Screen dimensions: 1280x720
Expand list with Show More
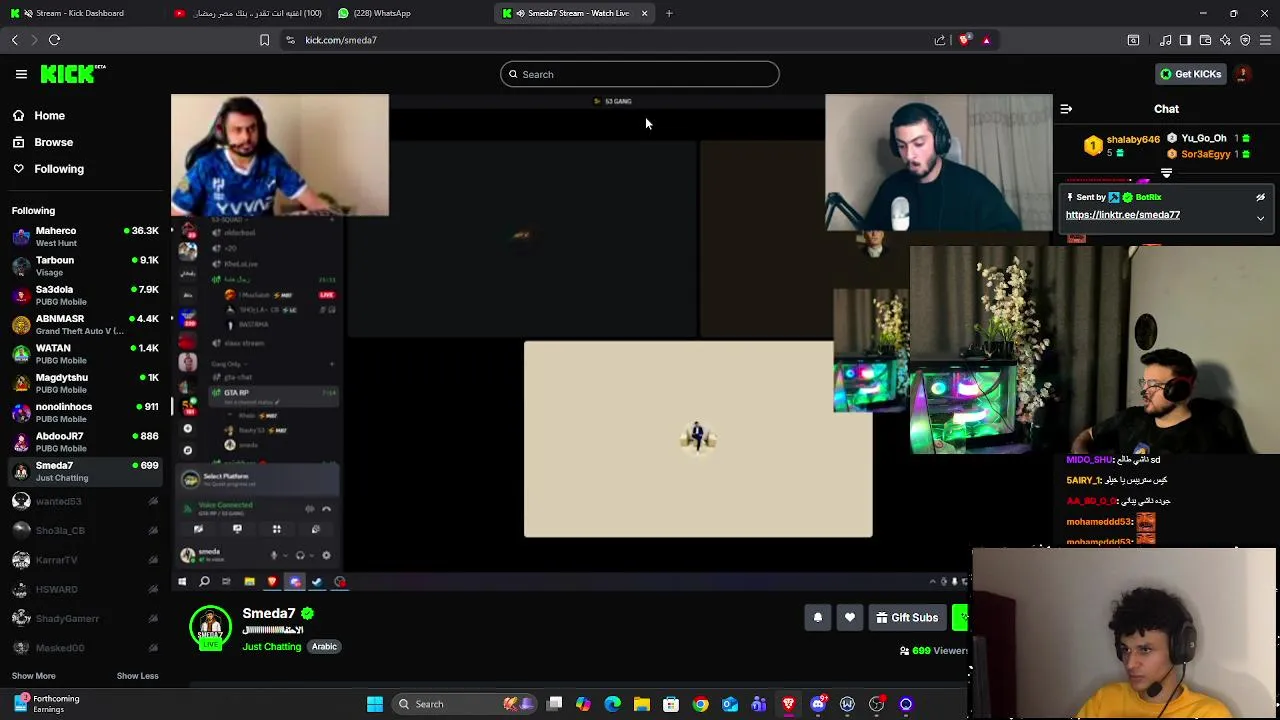click(x=33, y=676)
